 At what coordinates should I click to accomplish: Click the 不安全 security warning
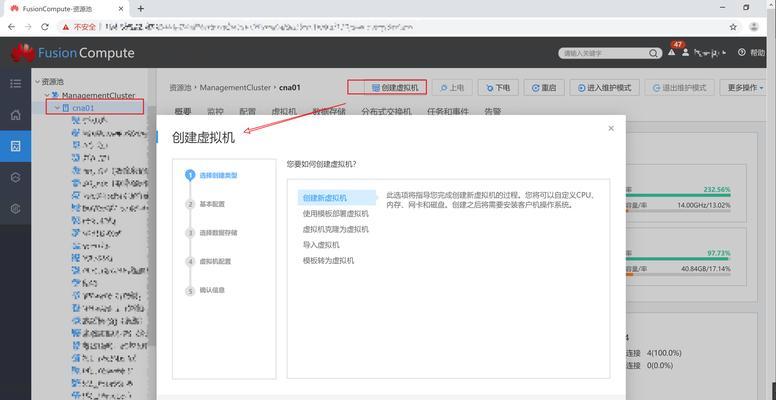click(79, 27)
